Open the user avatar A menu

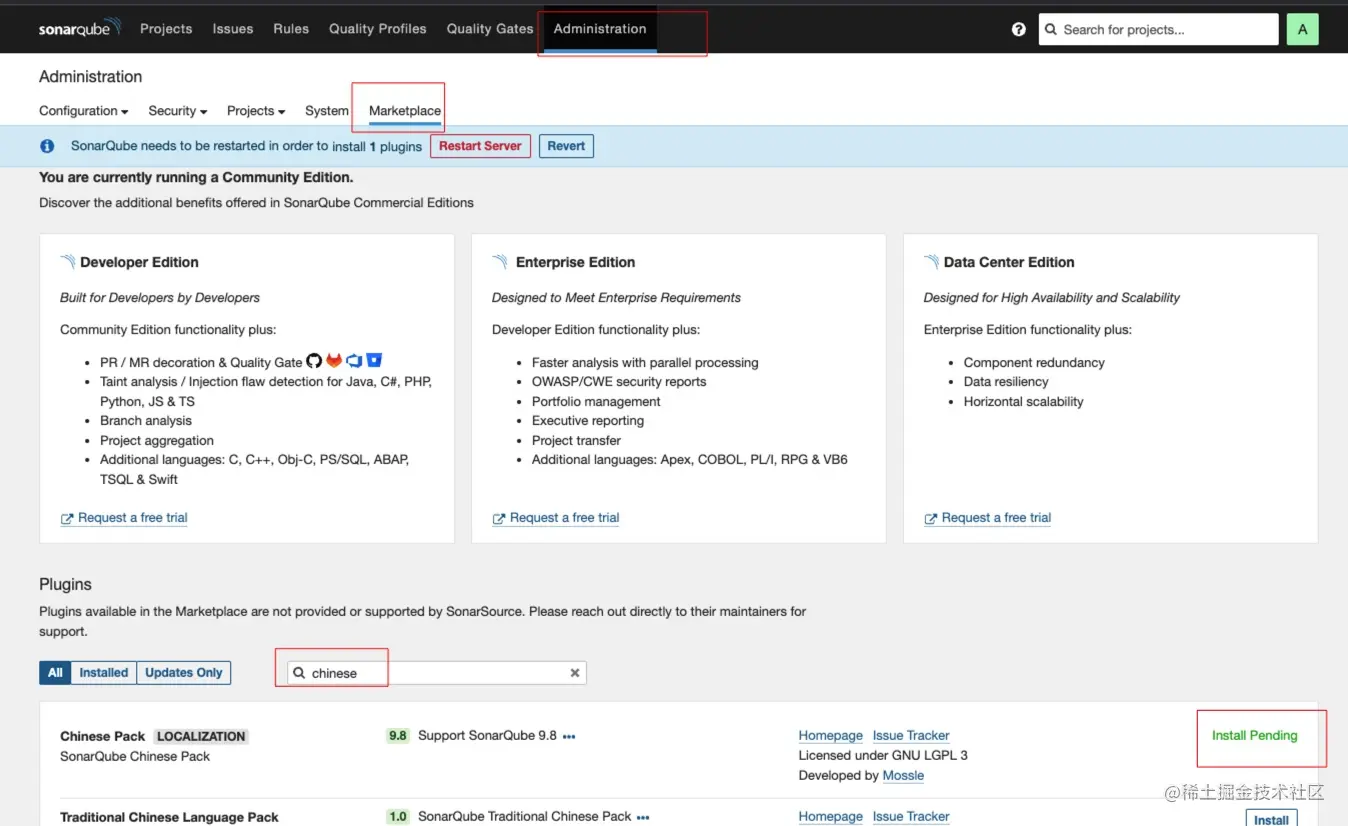(x=1302, y=30)
